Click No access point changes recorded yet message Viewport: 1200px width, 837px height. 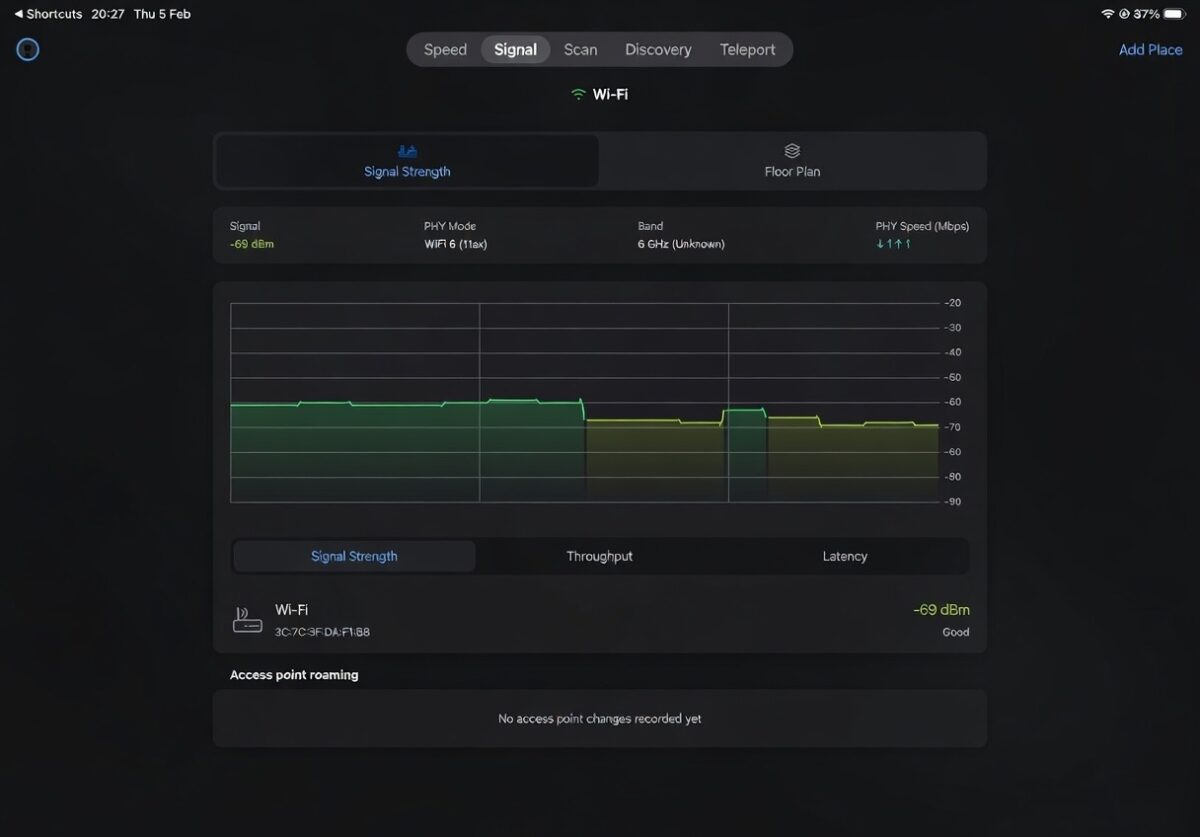(600, 719)
